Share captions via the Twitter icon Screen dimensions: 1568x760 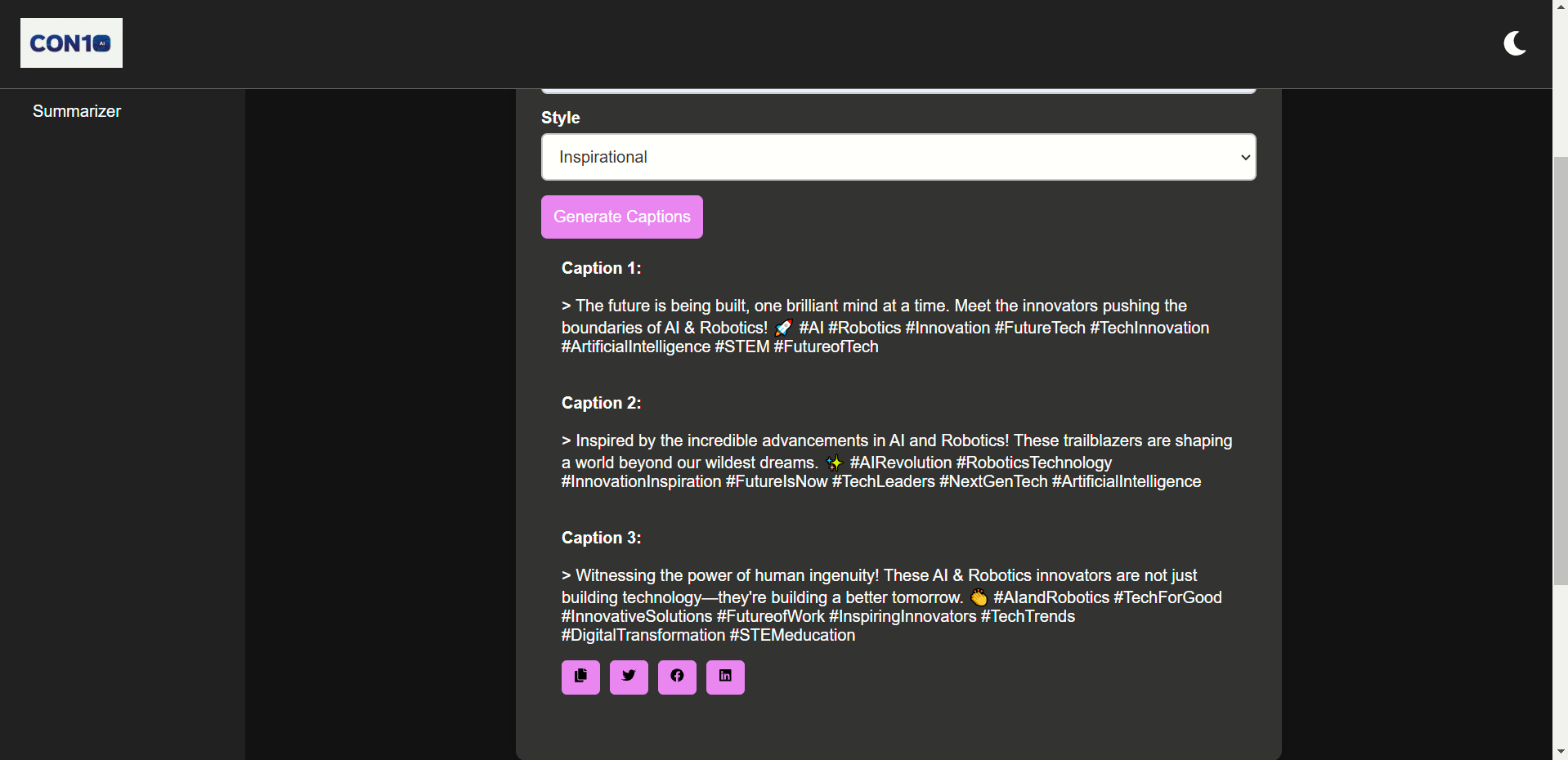point(629,677)
